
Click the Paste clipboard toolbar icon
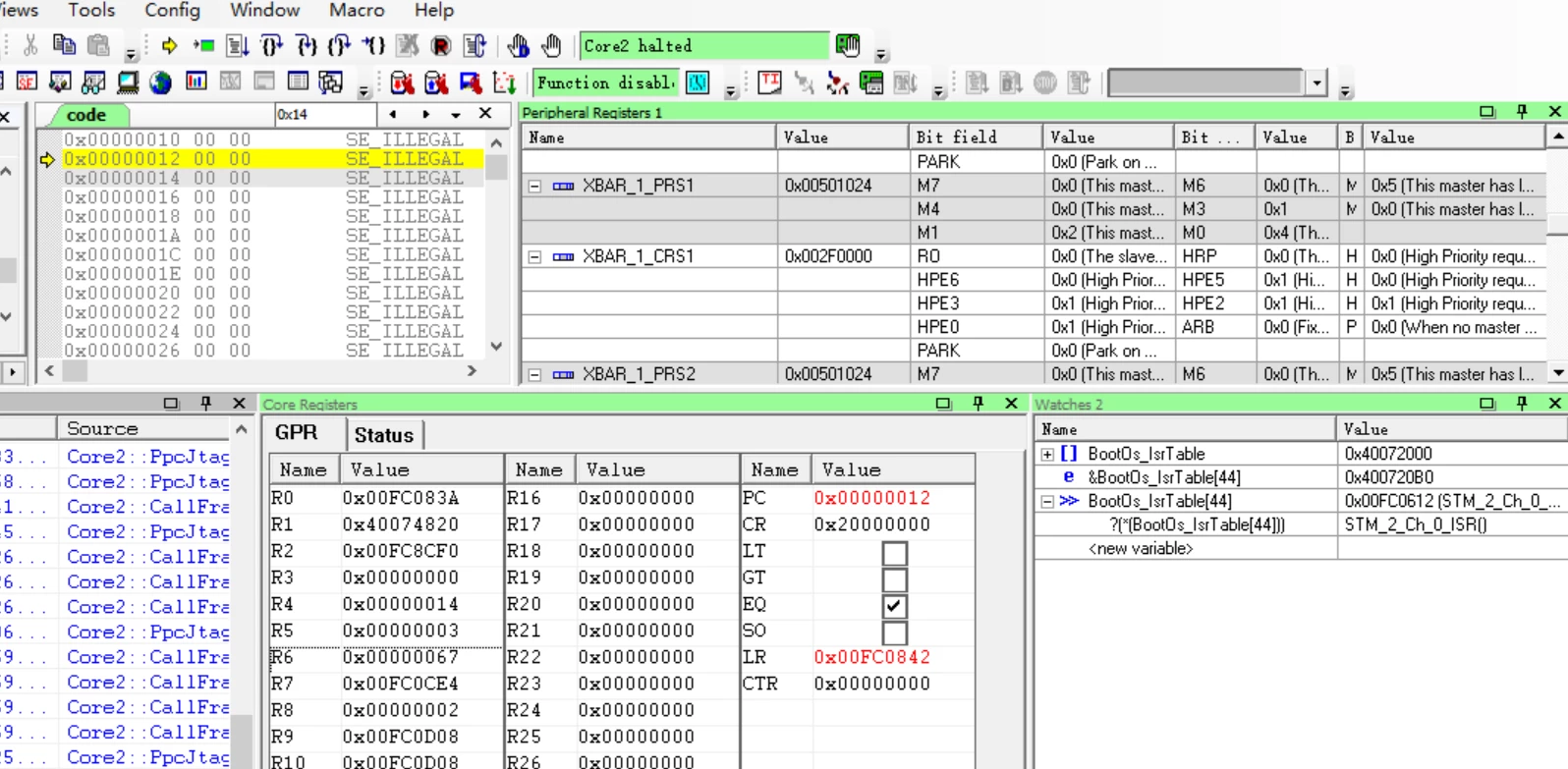98,45
